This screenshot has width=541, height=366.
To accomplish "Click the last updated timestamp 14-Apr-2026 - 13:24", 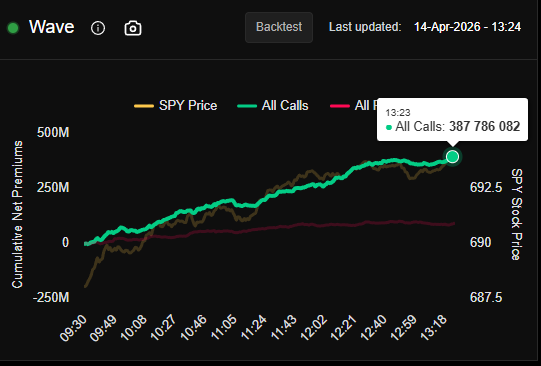I will coord(467,27).
